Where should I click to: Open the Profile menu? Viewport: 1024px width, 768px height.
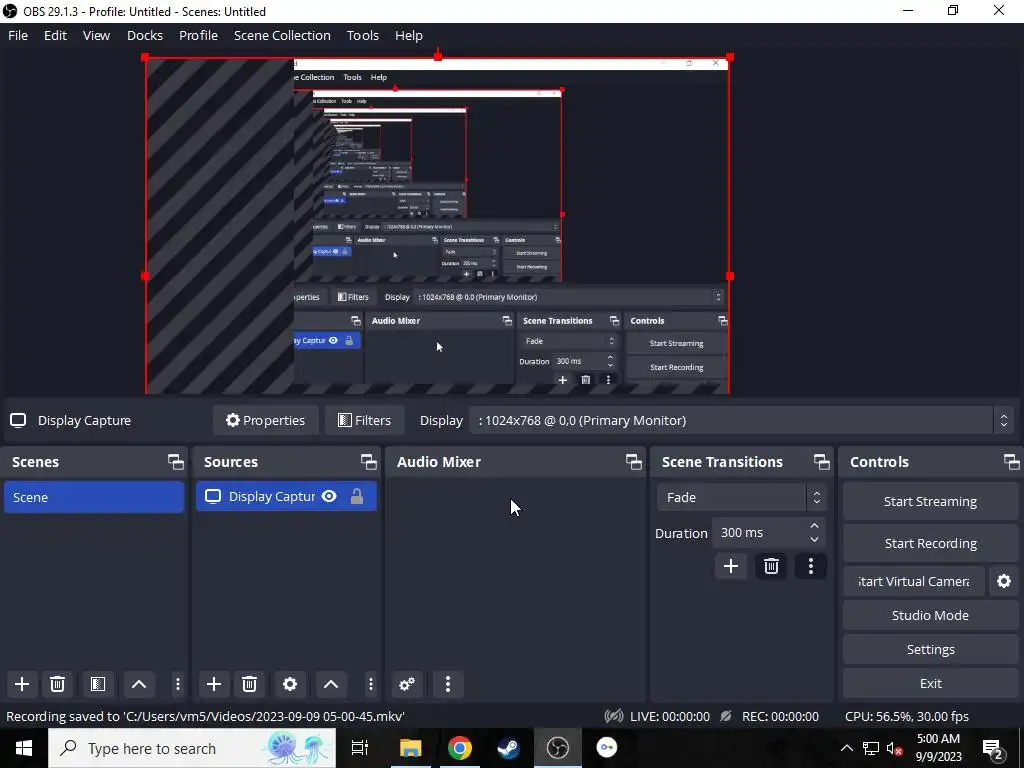[199, 35]
